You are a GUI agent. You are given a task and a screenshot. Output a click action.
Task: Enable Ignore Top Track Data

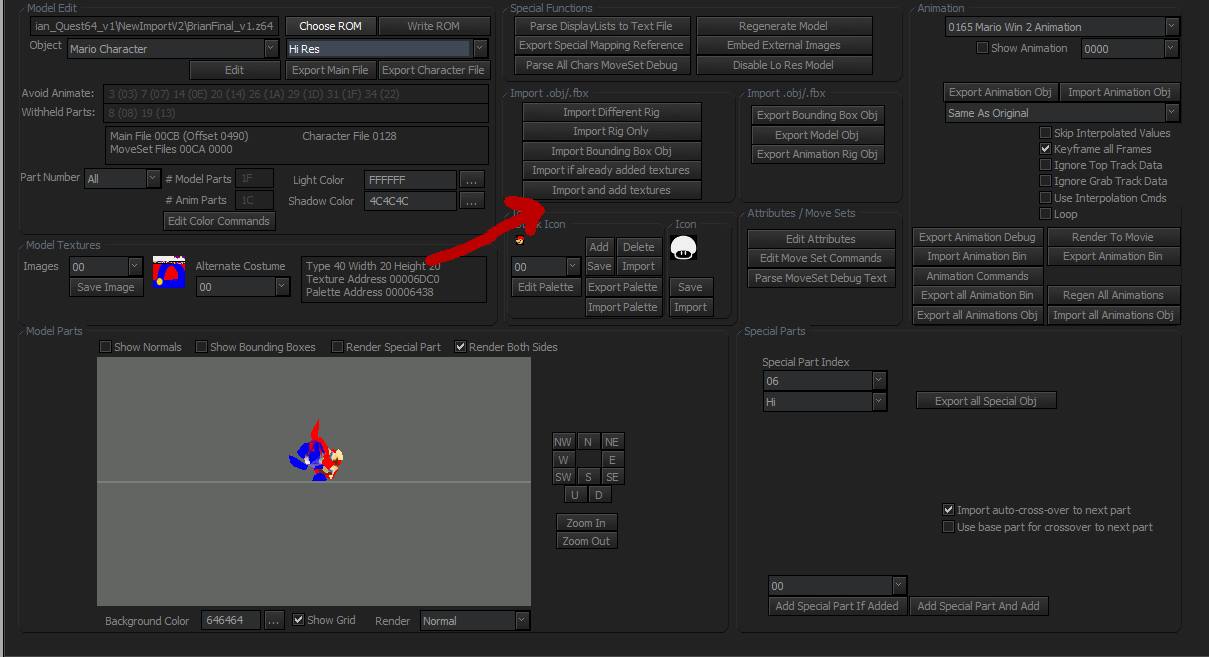click(x=1046, y=165)
